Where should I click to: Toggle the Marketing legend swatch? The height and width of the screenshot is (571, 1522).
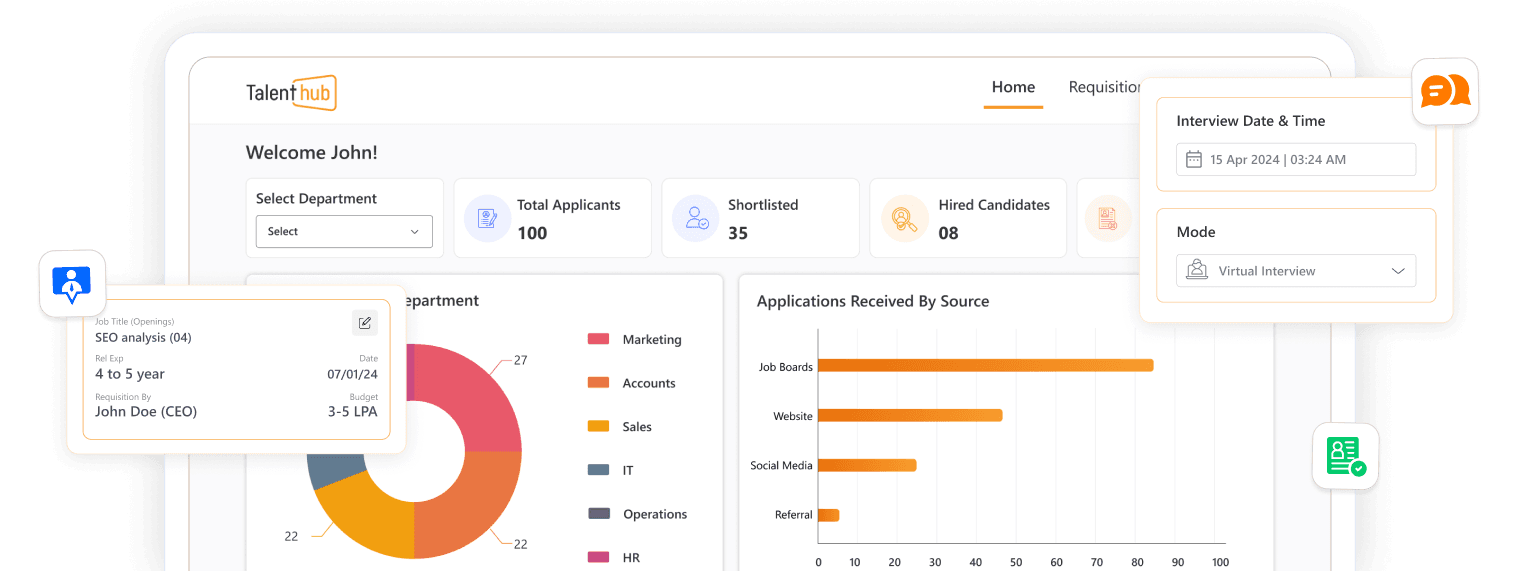598,340
